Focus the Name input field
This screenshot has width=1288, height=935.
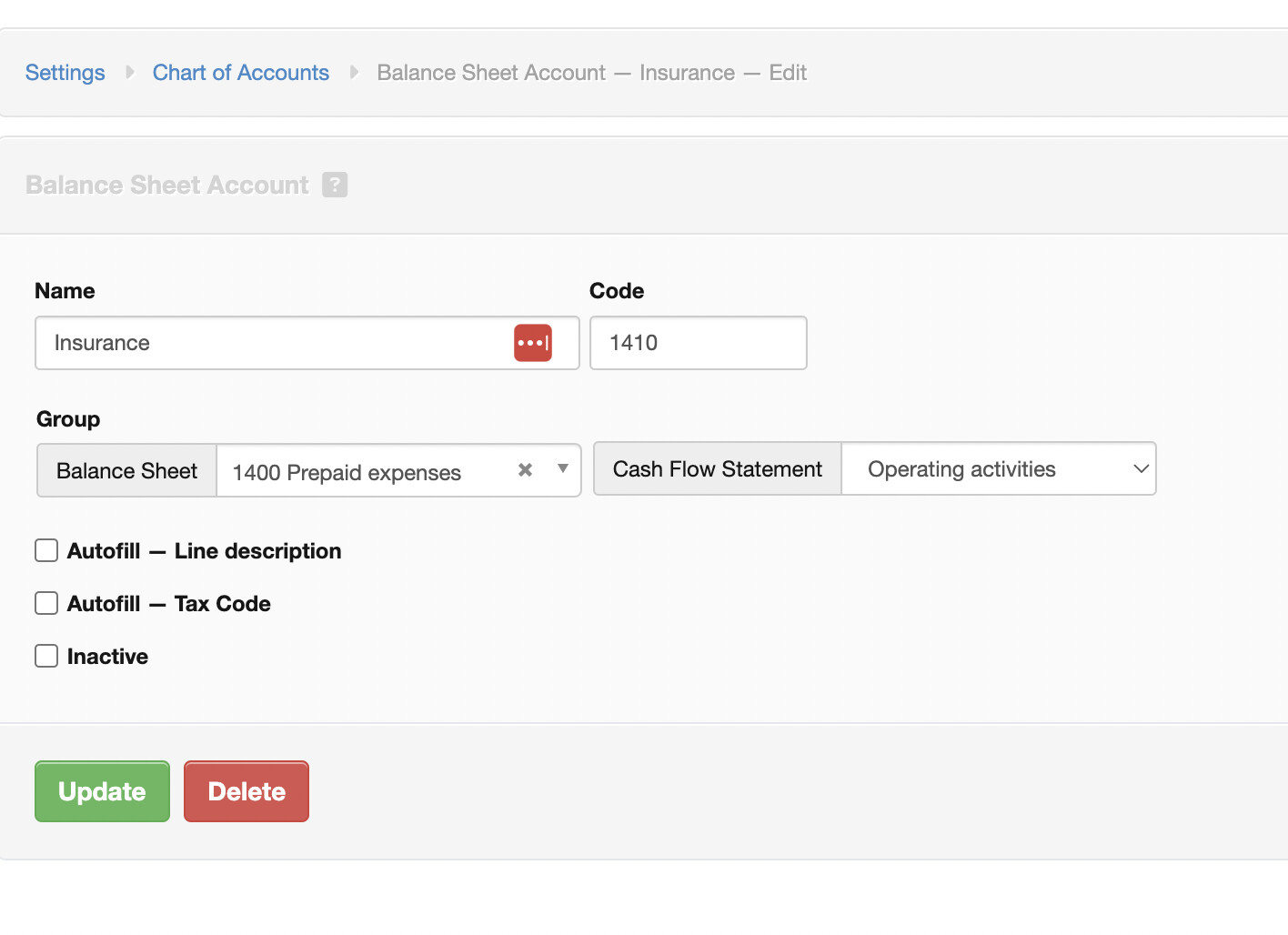coord(307,343)
